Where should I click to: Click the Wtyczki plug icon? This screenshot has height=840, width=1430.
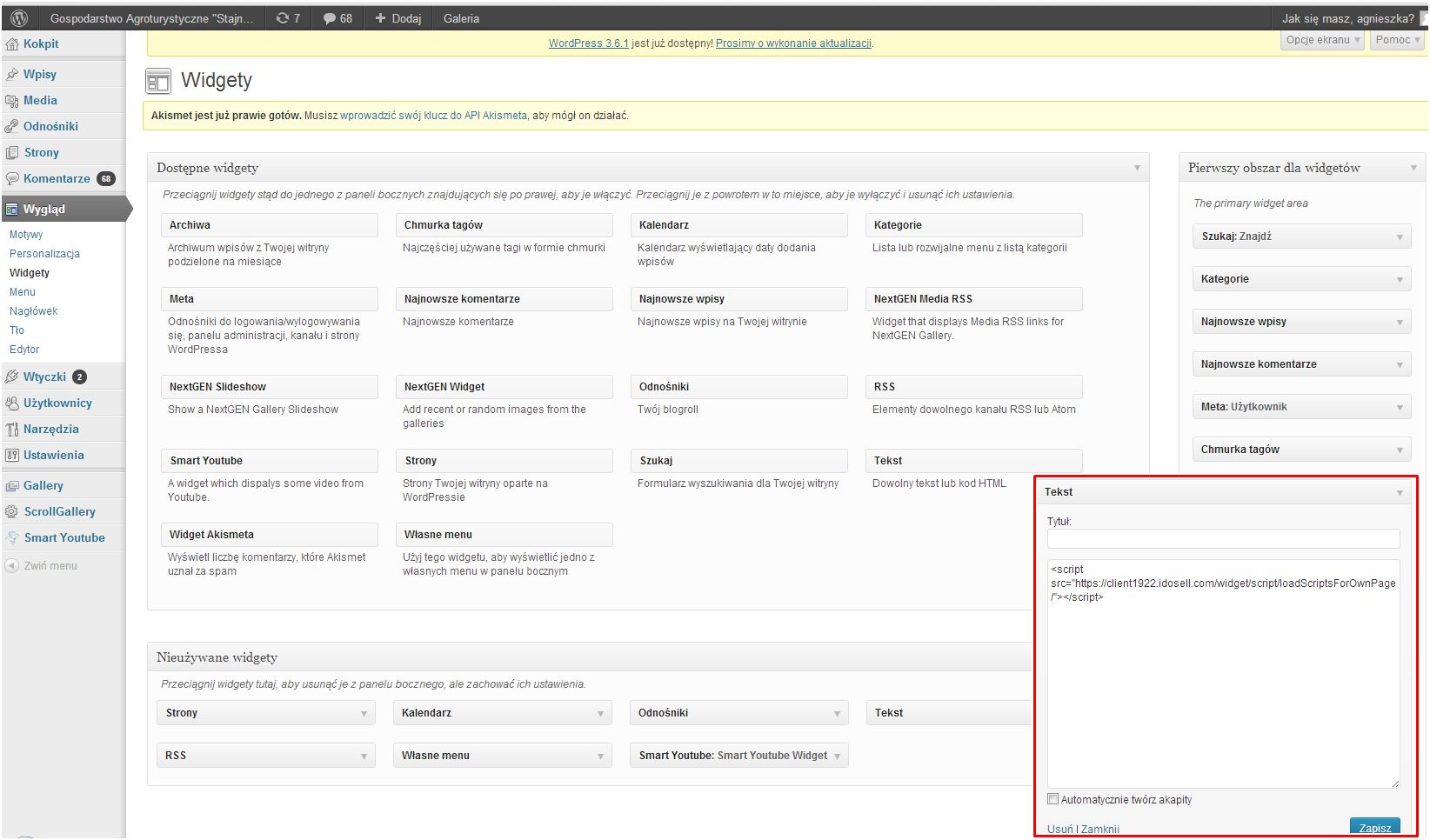pos(12,377)
